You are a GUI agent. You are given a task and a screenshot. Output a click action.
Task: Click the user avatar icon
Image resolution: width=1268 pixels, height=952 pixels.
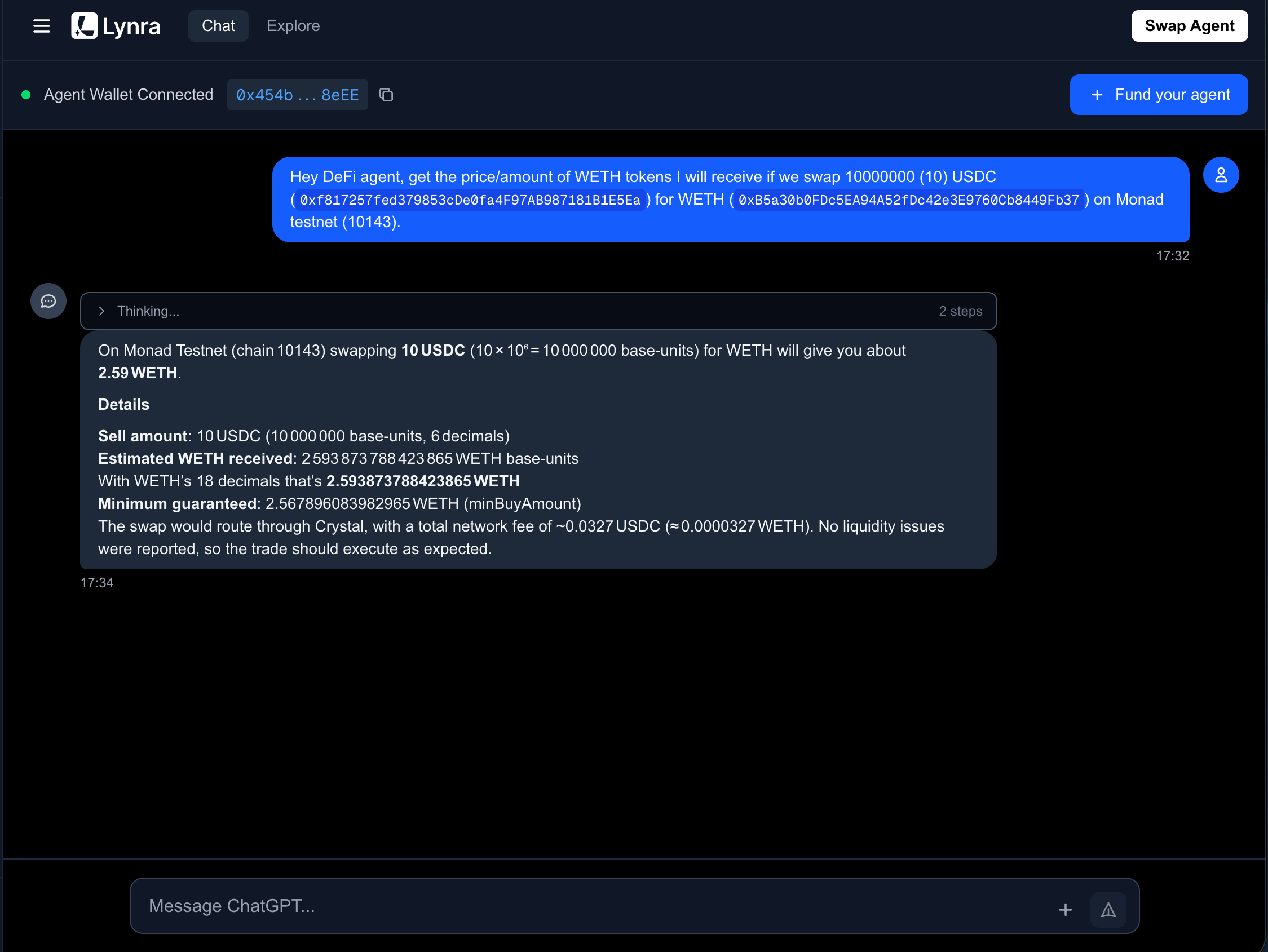pyautogui.click(x=1221, y=175)
